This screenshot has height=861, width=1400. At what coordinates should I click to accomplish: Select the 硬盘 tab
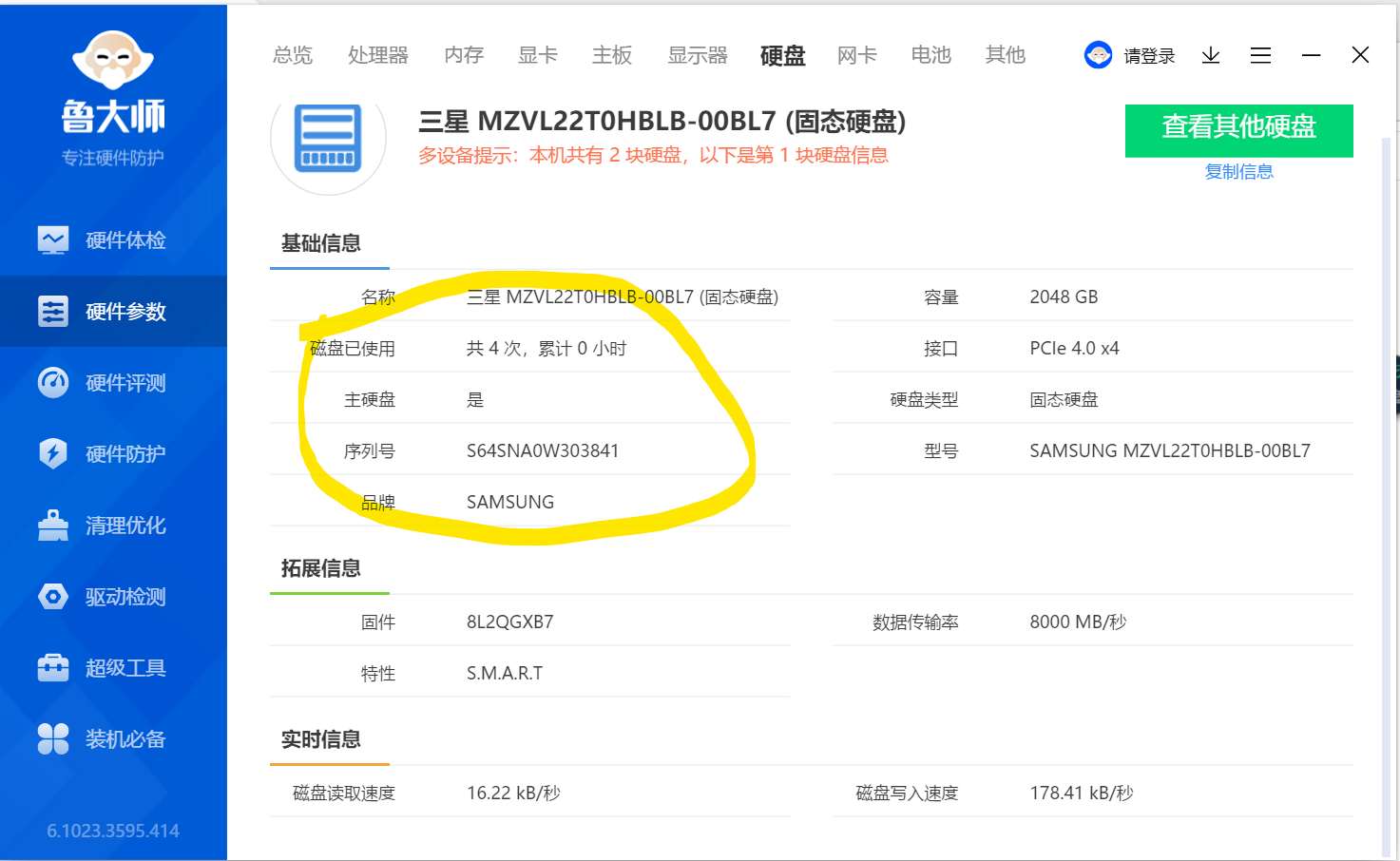[783, 55]
